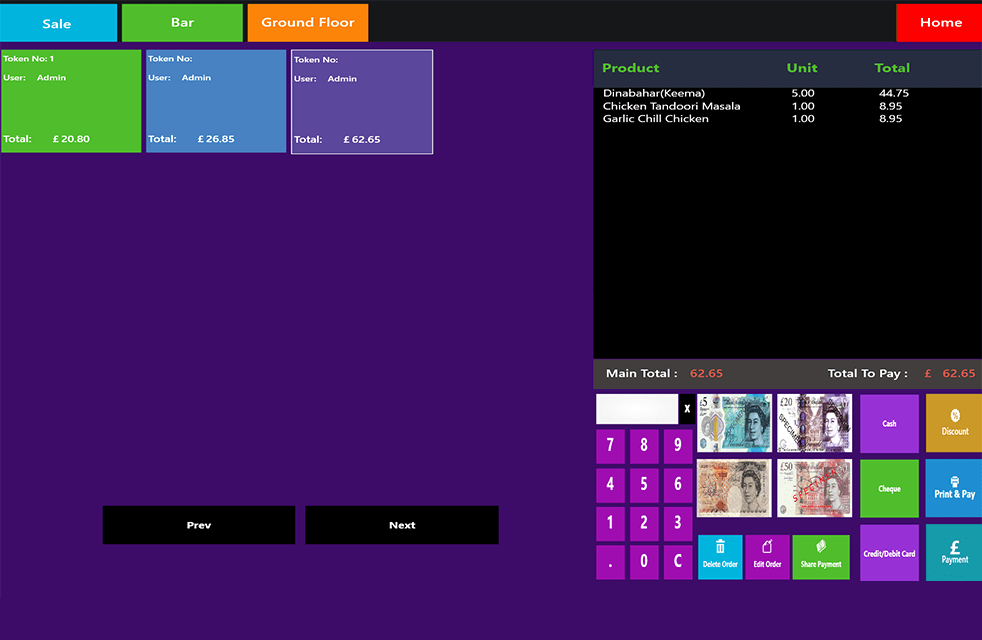
Task: Choose Credit/Debit Card payment
Action: pyautogui.click(x=889, y=553)
